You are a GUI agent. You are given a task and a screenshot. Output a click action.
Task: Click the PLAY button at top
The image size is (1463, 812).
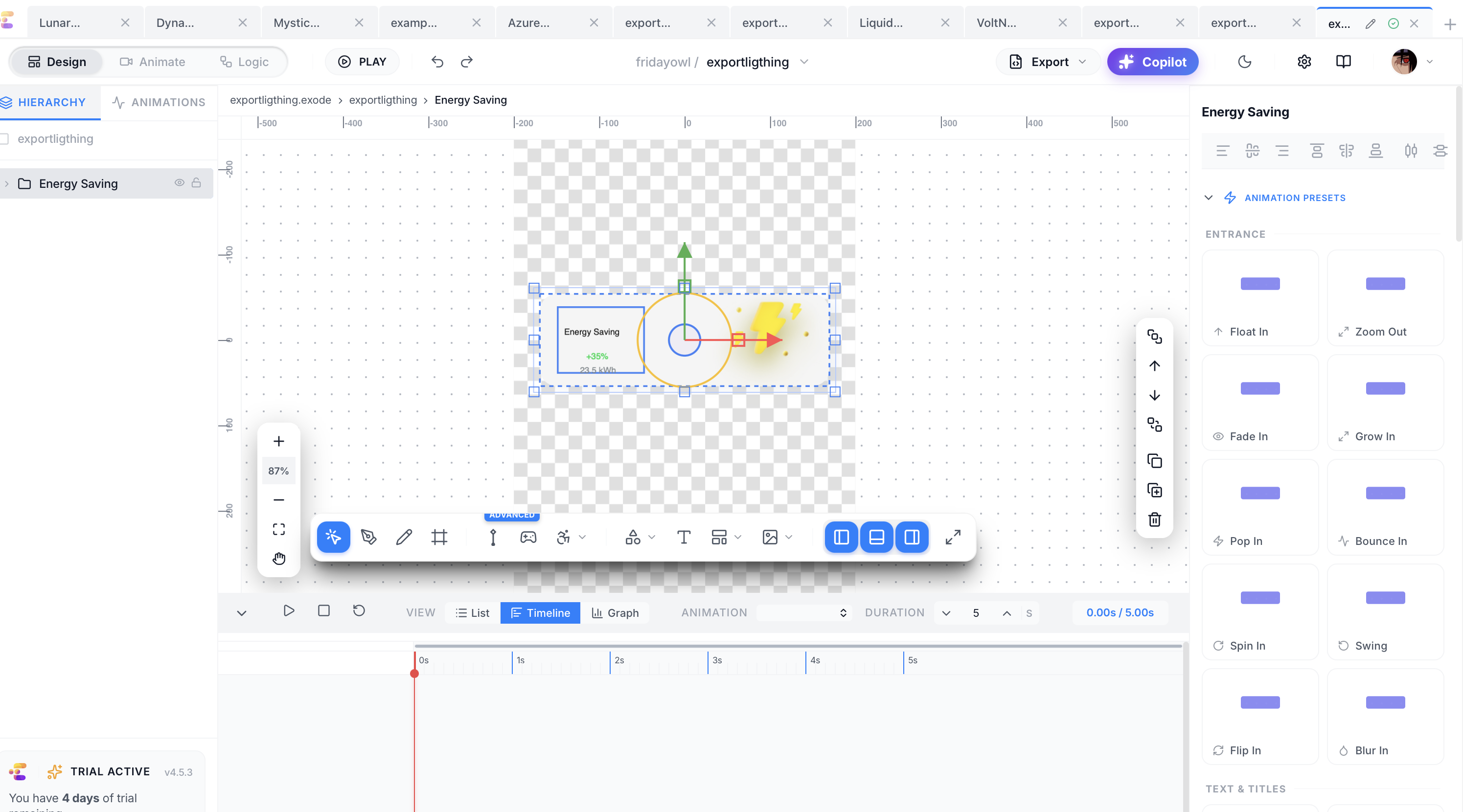[363, 61]
